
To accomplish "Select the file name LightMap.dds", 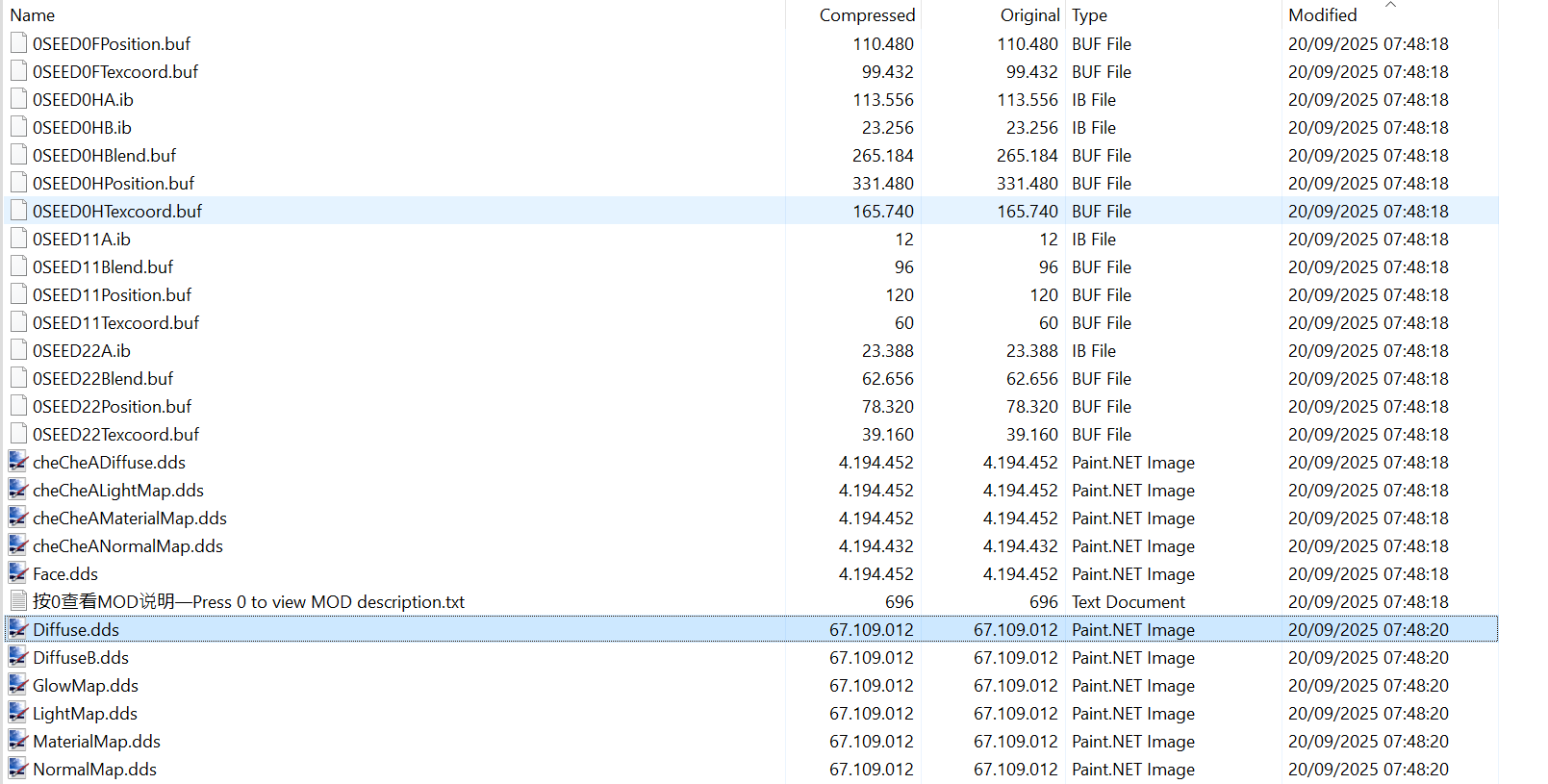I will click(85, 713).
